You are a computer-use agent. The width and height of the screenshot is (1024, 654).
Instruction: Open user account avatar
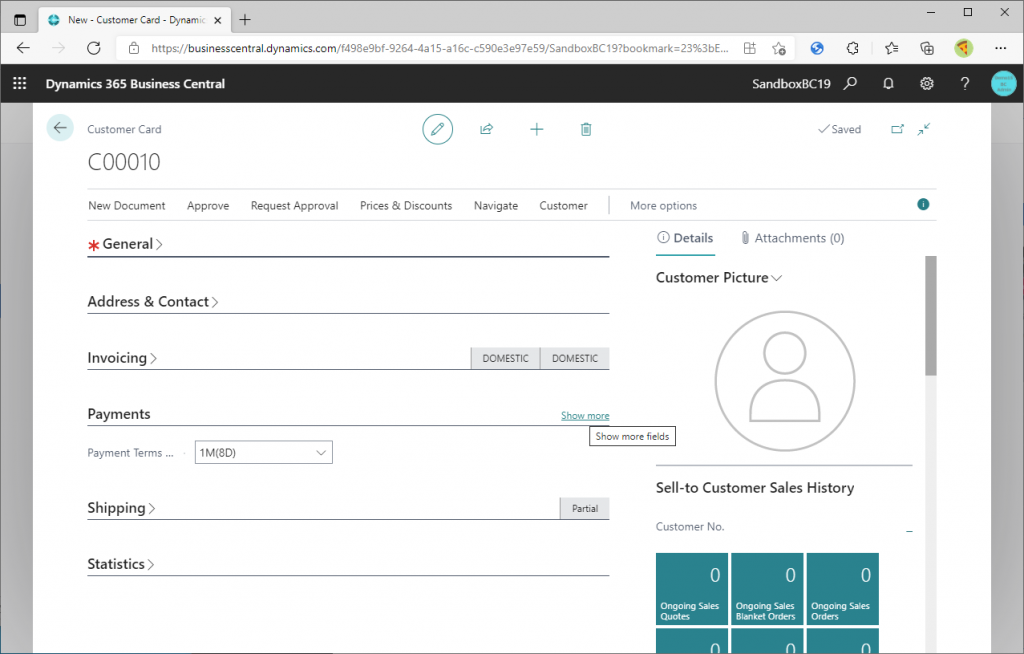point(1003,84)
